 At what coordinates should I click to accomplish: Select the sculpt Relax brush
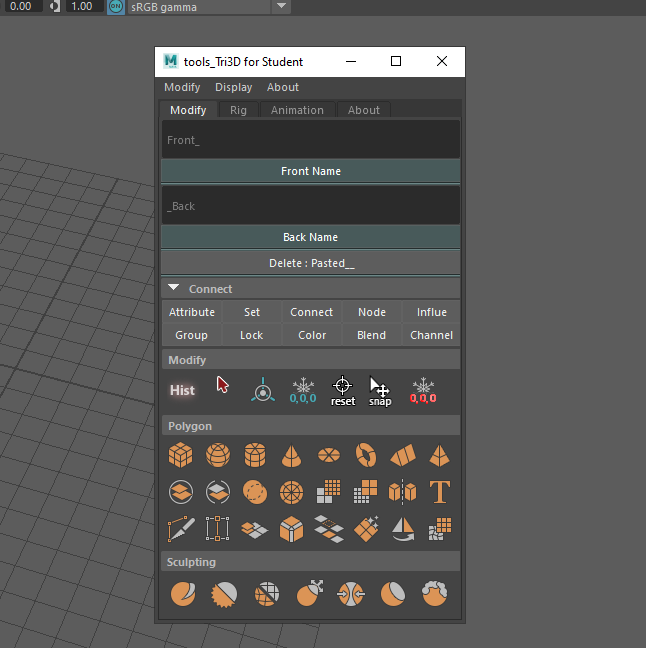pos(267,594)
